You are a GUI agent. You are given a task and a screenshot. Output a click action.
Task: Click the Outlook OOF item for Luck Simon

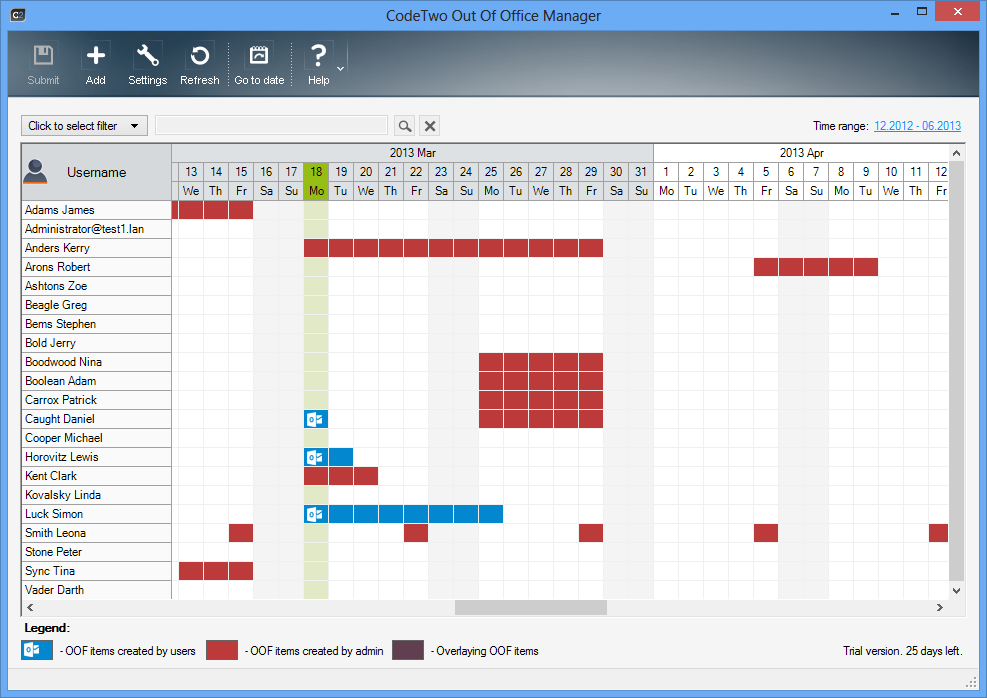[316, 514]
